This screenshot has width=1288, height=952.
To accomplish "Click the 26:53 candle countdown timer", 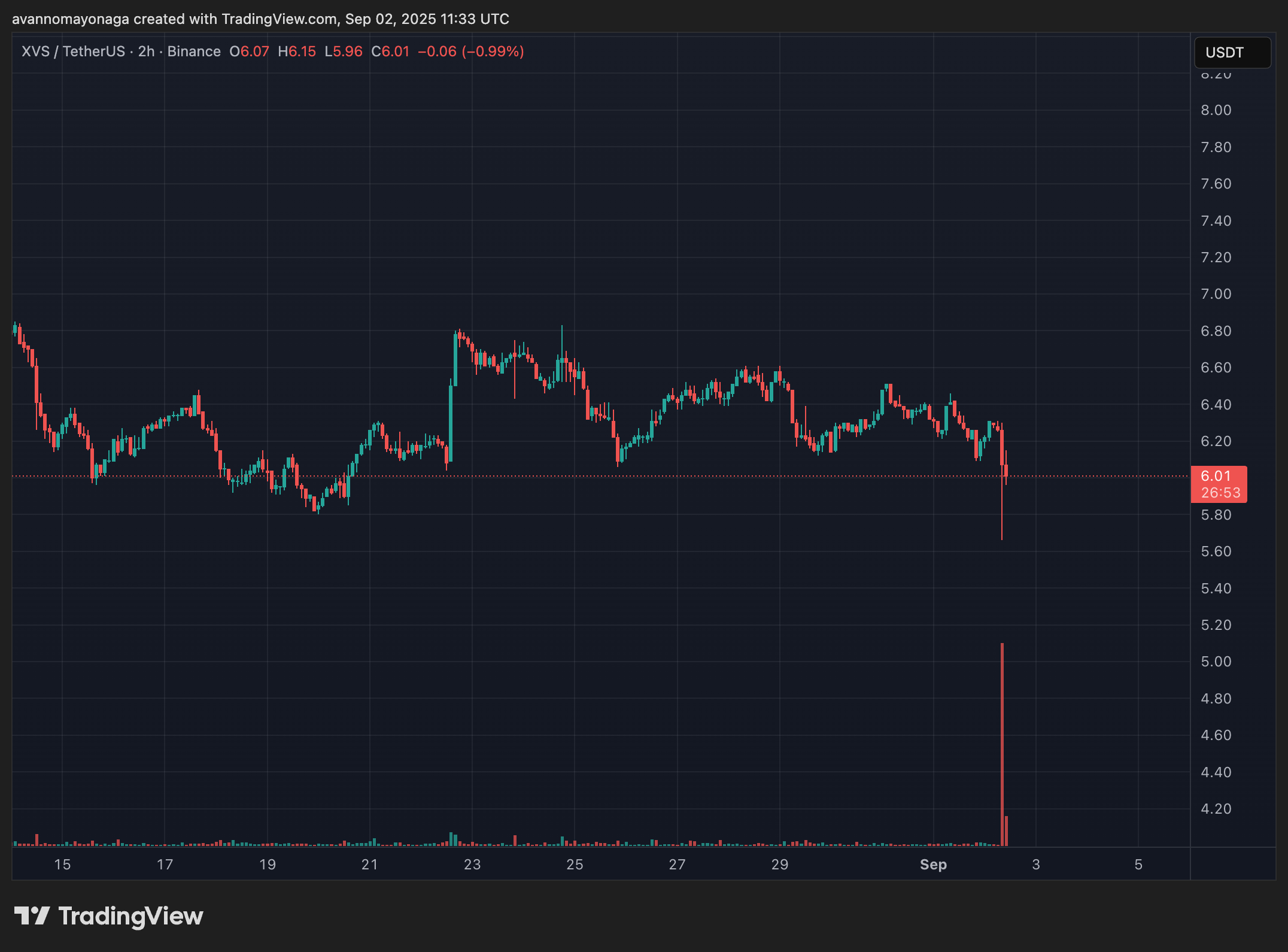I will click(1220, 493).
